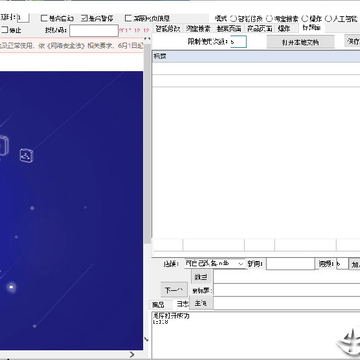The width and height of the screenshot is (360, 360).
Task: Open the 搜索页面 tab
Action: pos(229,29)
